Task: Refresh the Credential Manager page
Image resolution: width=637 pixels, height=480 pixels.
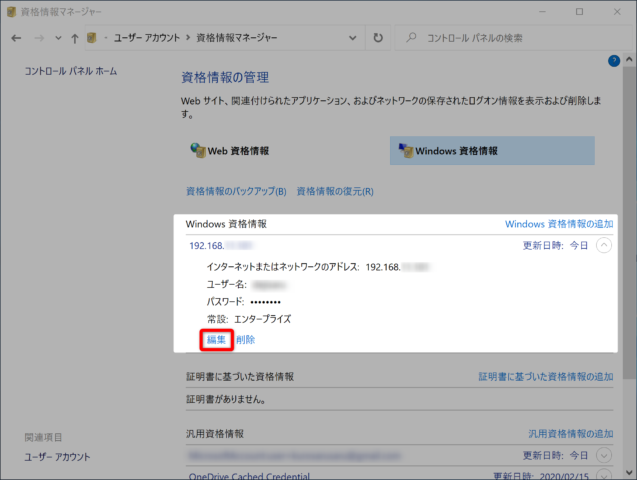Action: (378, 38)
